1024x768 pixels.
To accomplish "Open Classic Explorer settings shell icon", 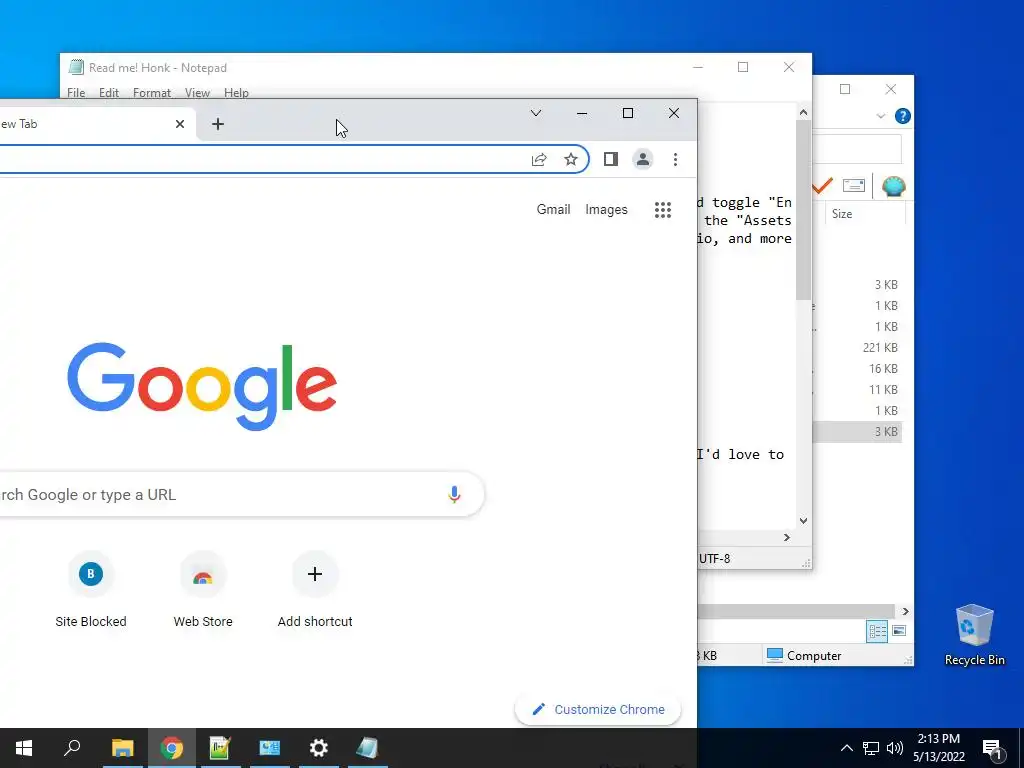I will pyautogui.click(x=893, y=186).
